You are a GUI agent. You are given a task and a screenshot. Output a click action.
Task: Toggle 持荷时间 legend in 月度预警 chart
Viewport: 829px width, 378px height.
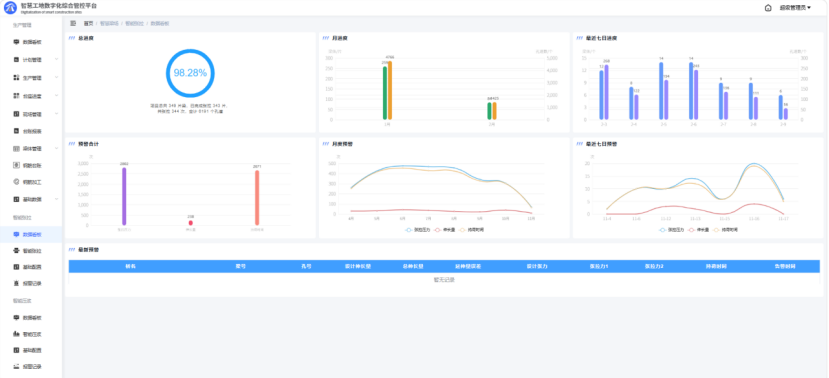point(471,230)
